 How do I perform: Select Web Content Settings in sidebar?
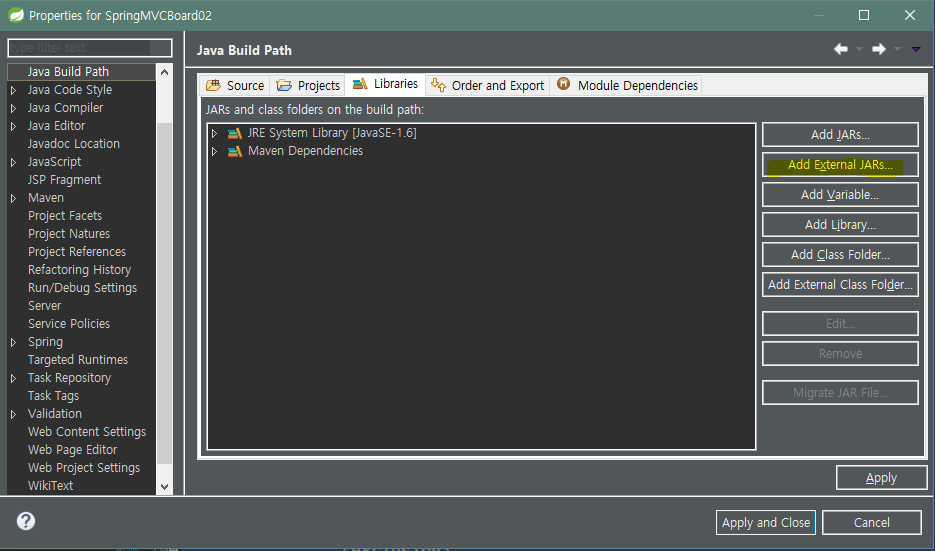point(86,432)
